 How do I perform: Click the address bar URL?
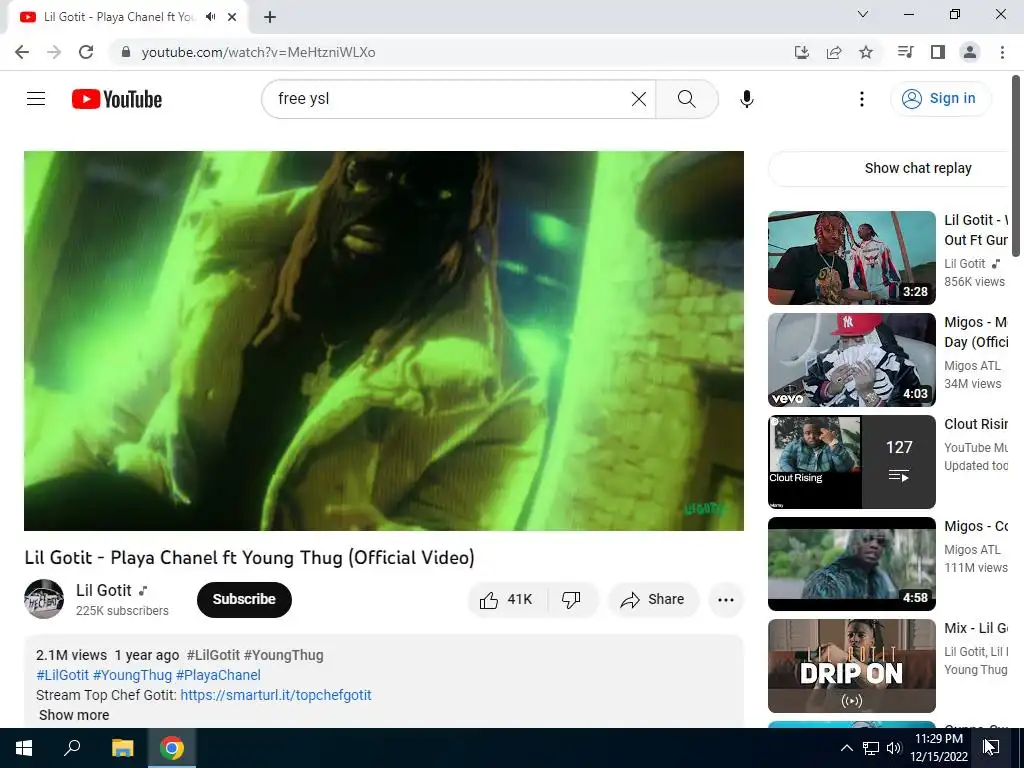pos(259,52)
